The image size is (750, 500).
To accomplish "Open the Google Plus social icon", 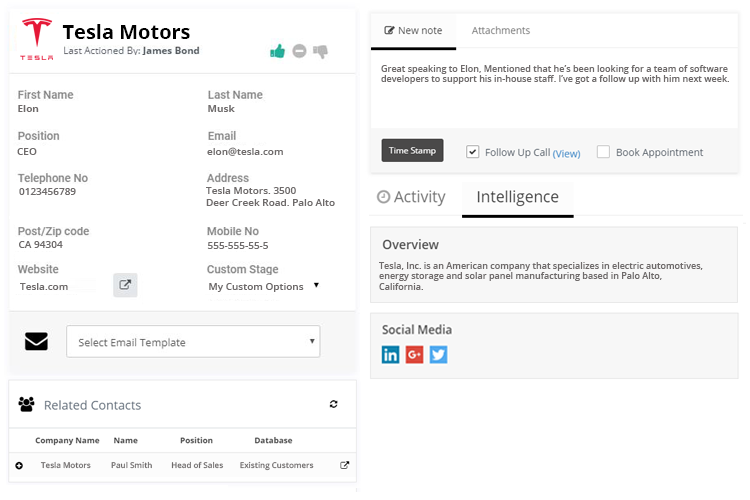I will (x=414, y=354).
